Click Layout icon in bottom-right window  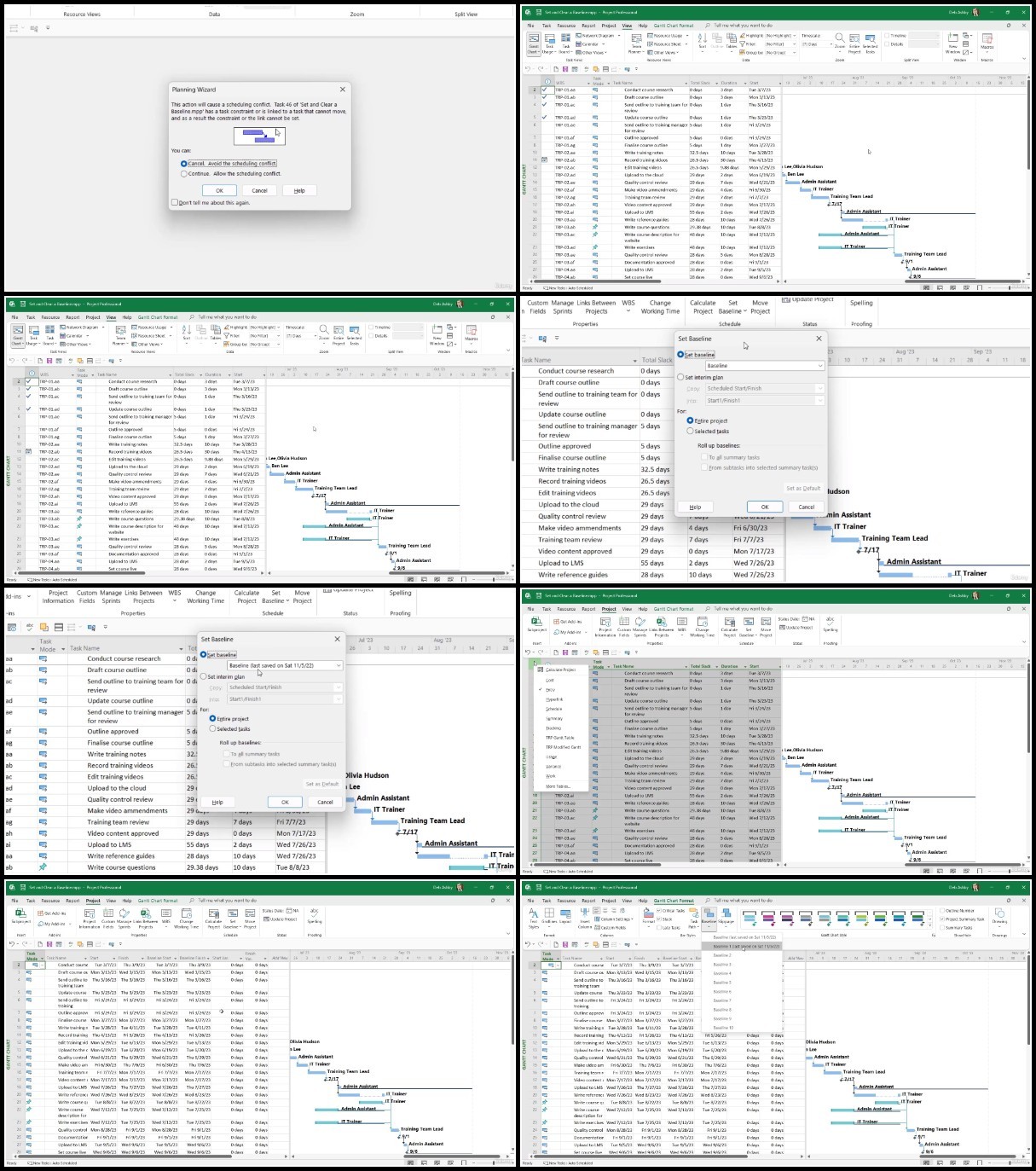(x=564, y=915)
